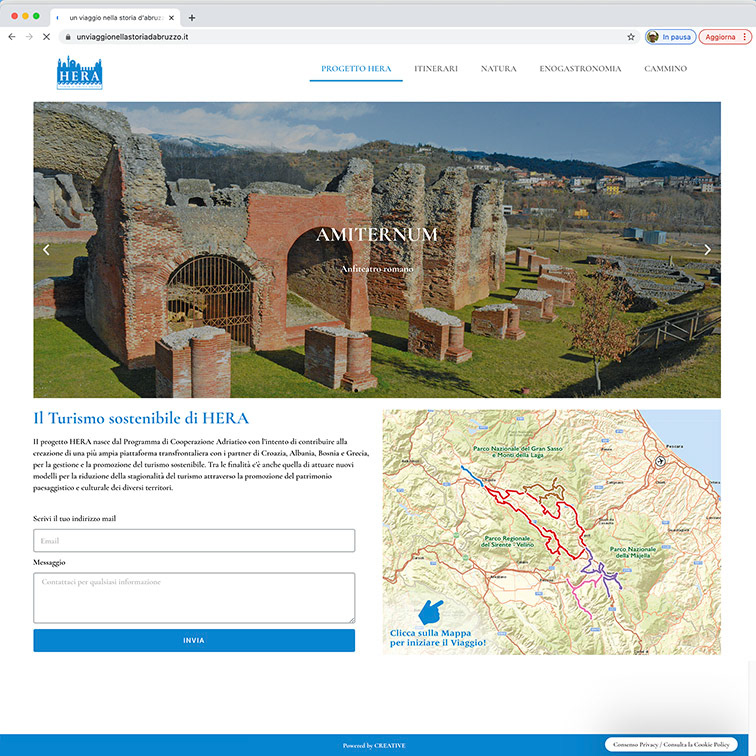Click 'Parco Nazionale della Majella' map label

pyautogui.click(x=633, y=552)
